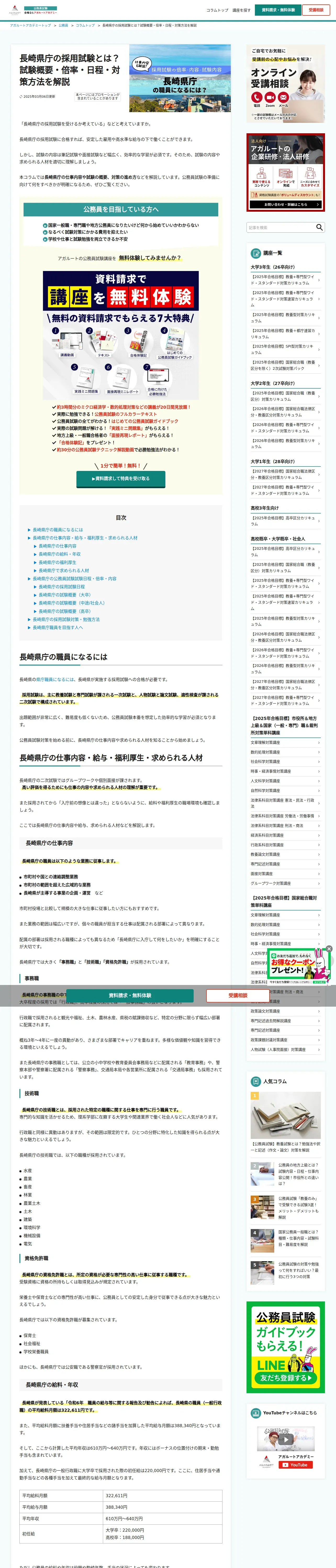Jump to 長崎県庁の仕事内容・給与・福利厚生・求められる人材 in contents

click(x=85, y=538)
